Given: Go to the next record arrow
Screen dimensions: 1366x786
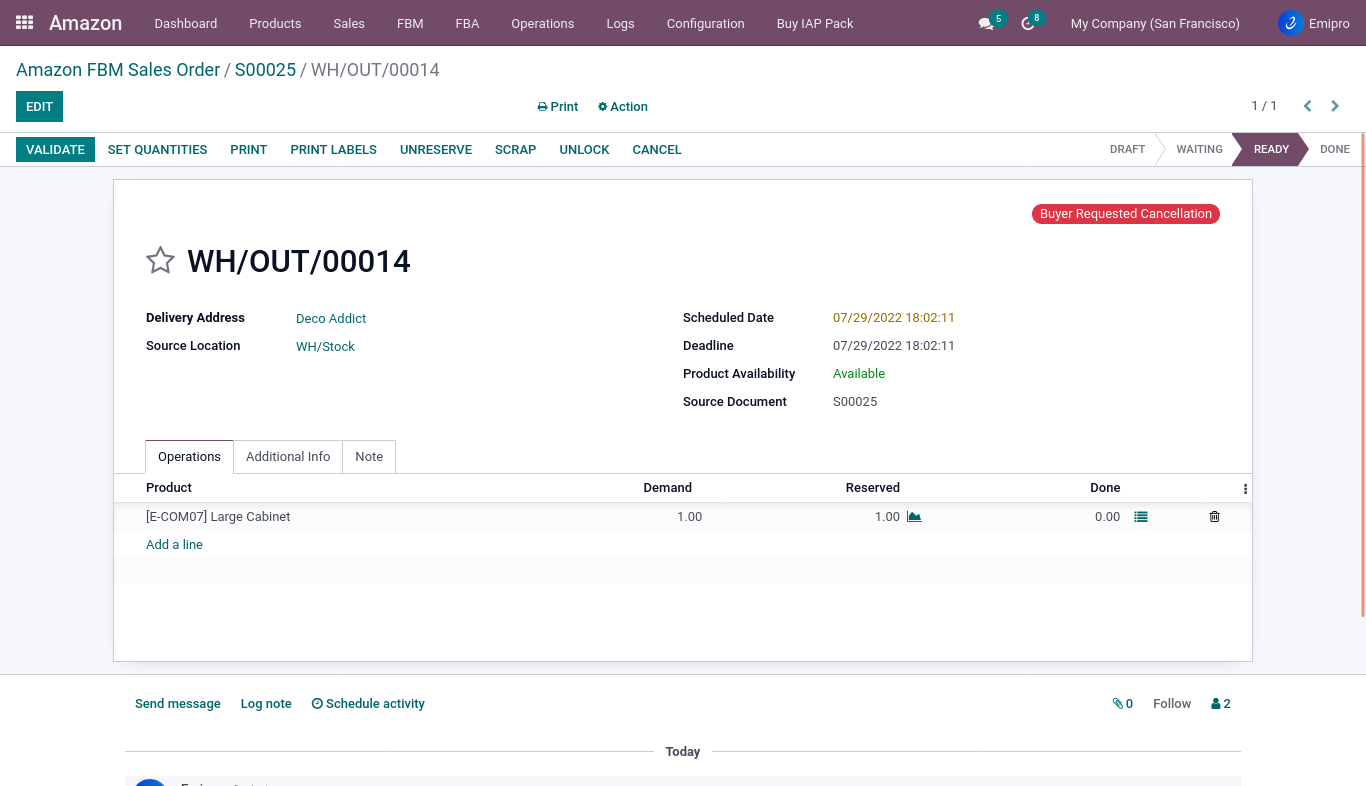Looking at the screenshot, I should pyautogui.click(x=1335, y=106).
